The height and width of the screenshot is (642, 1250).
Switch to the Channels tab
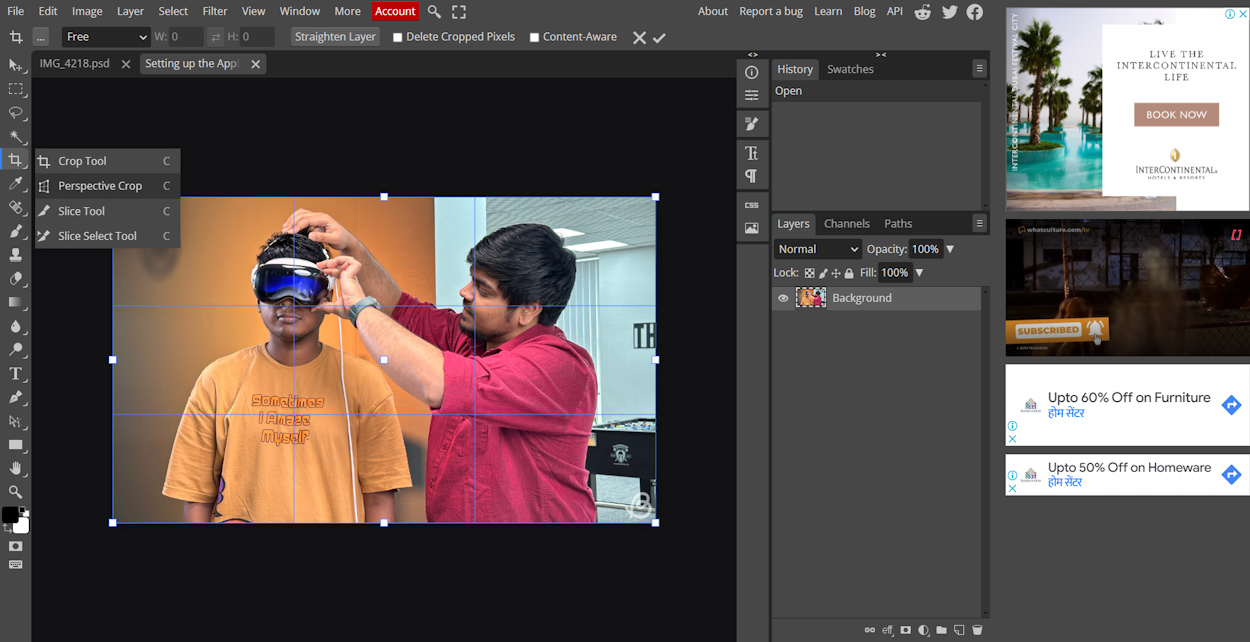click(847, 223)
